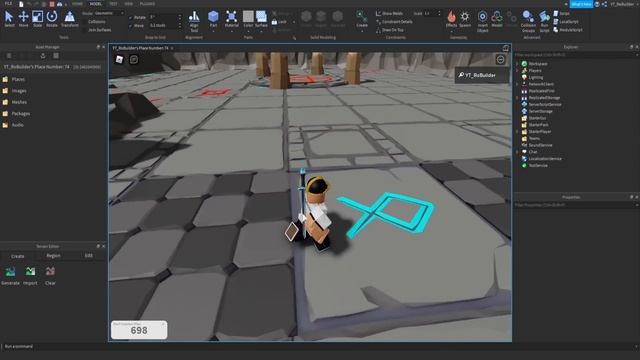Screen dimensions: 640x360
Task: Open the FILE menu
Action: tap(8, 4)
